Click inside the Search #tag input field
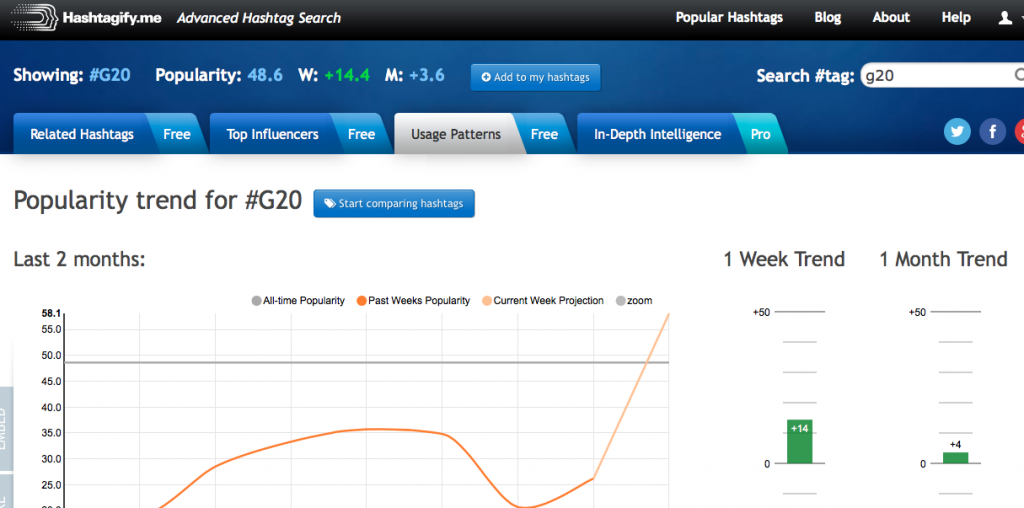This screenshot has height=508, width=1024. point(935,75)
